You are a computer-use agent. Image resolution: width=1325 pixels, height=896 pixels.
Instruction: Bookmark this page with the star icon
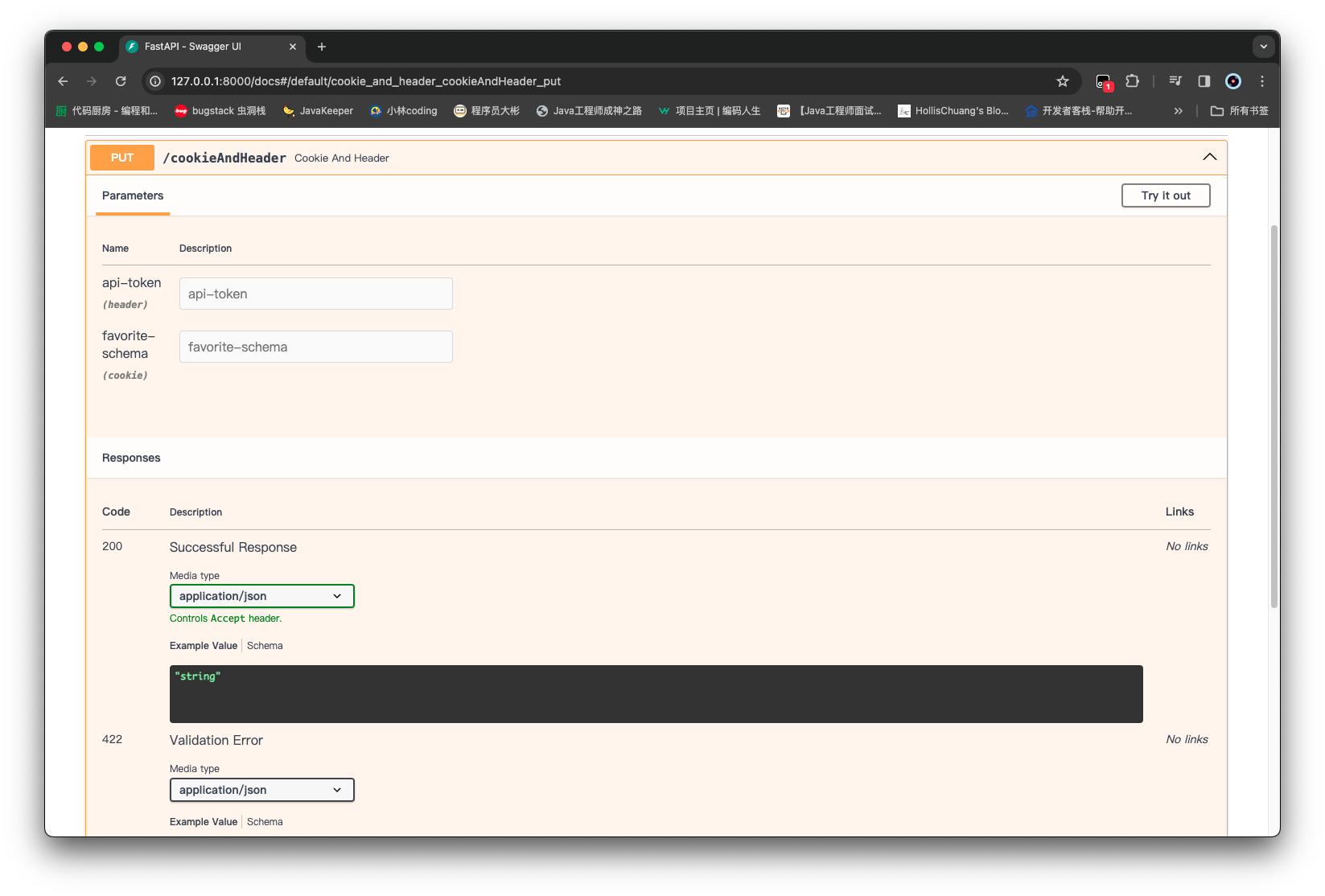pos(1063,81)
